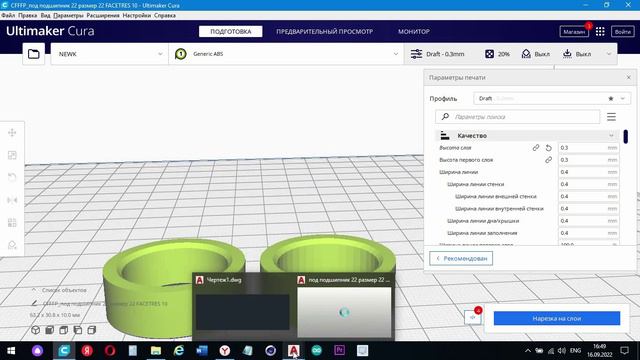Select the ПОДГОТОВКА stage tab
This screenshot has width=640, height=360.
(231, 31)
